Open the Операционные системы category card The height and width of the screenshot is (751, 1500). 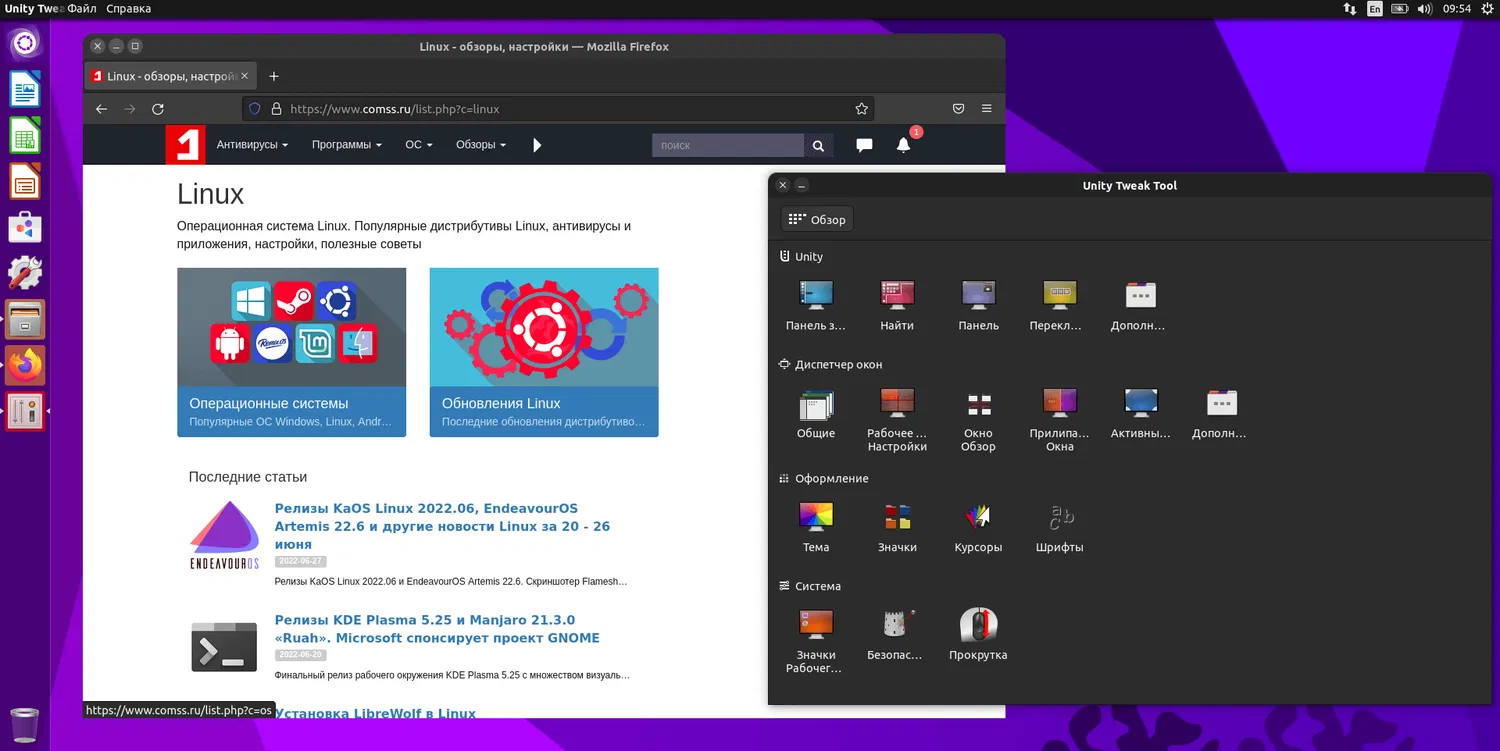[292, 352]
